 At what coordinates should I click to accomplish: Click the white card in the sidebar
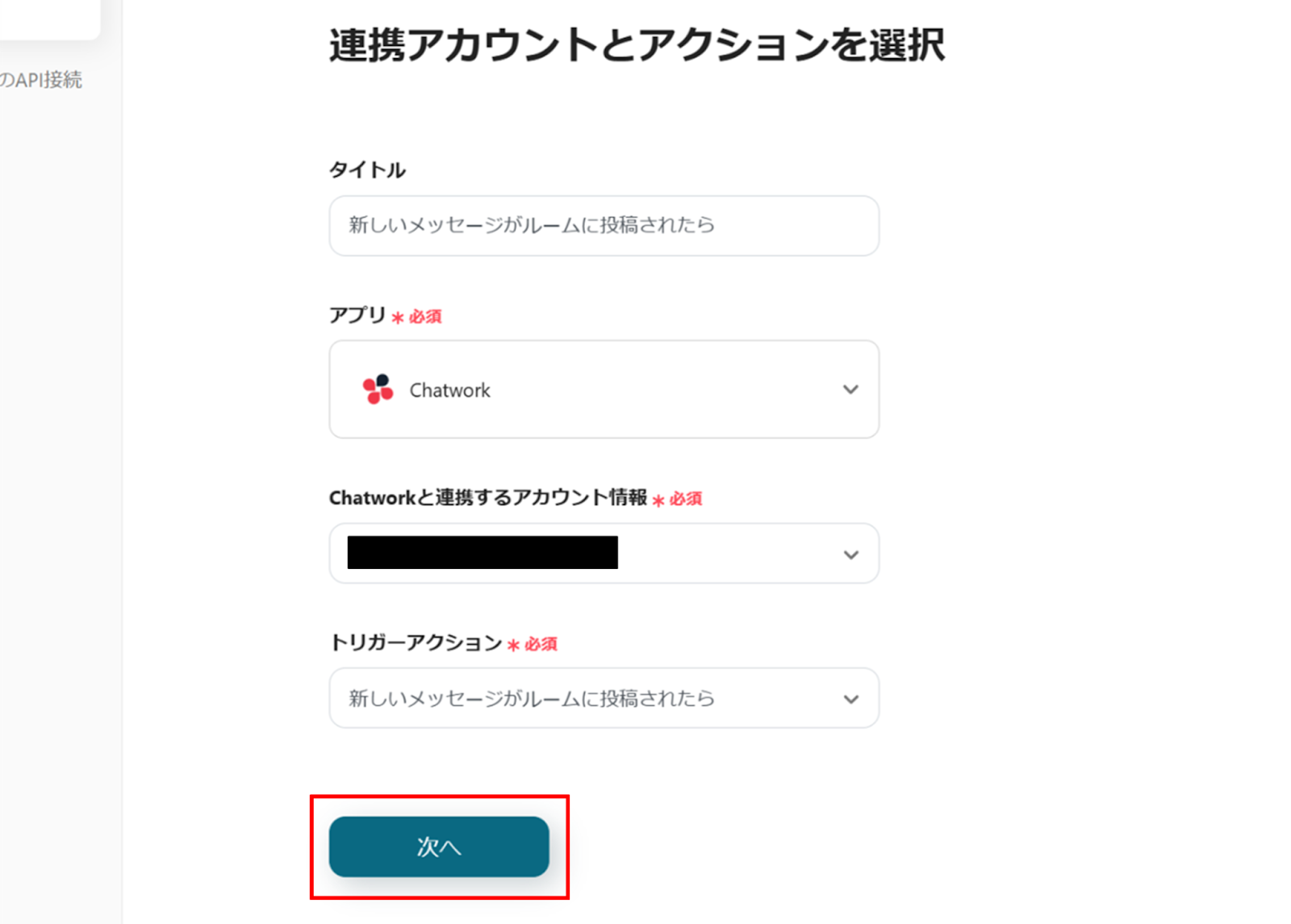pyautogui.click(x=48, y=18)
